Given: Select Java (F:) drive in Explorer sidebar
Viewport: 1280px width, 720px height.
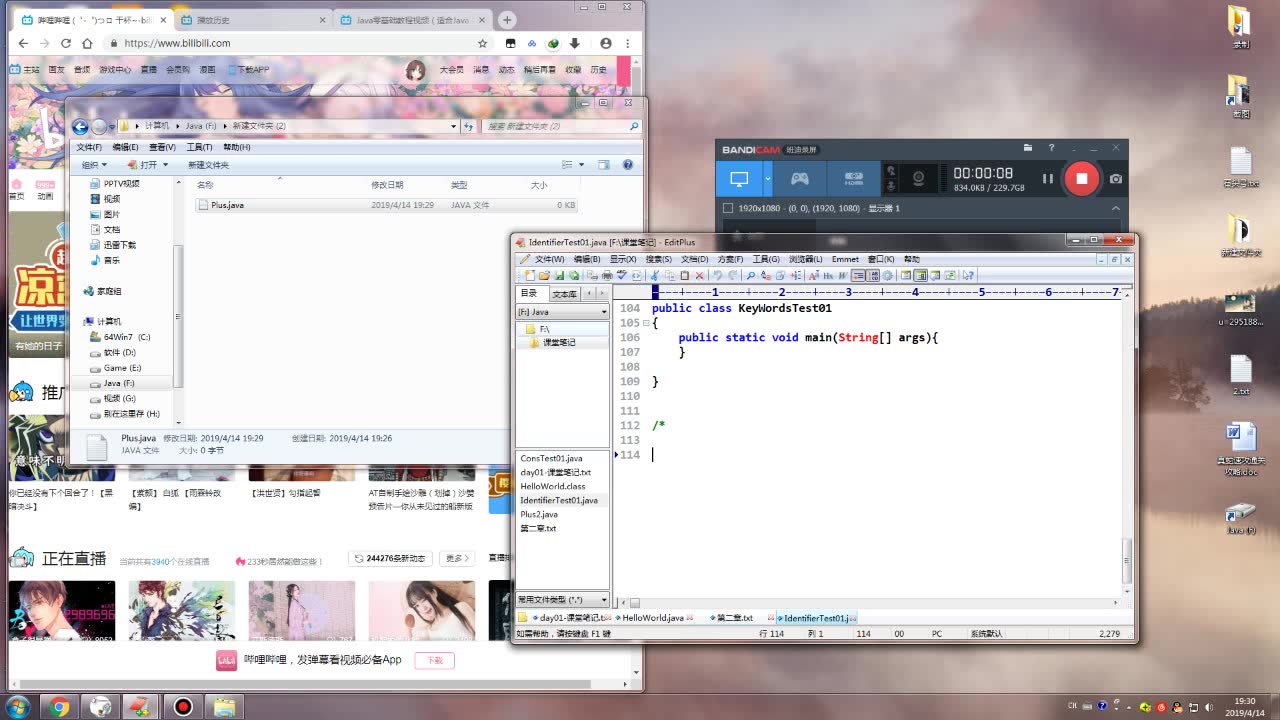Looking at the screenshot, I should pyautogui.click(x=119, y=383).
